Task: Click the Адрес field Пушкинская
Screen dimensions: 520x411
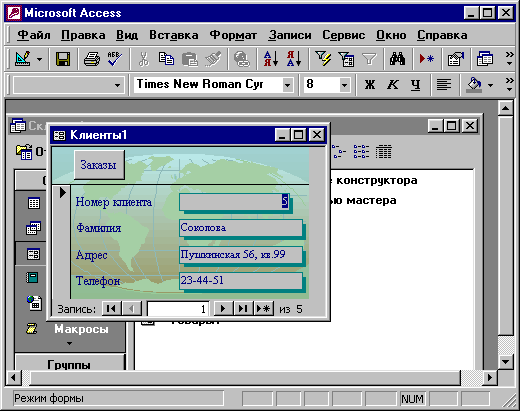Action: 241,255
